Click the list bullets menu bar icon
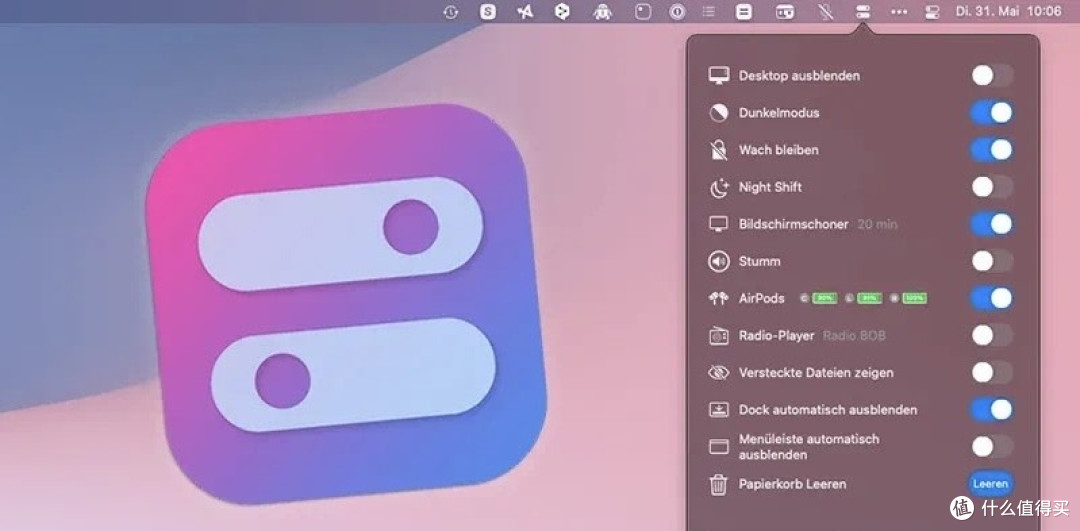Screen dimensions: 1080x531 click(708, 12)
